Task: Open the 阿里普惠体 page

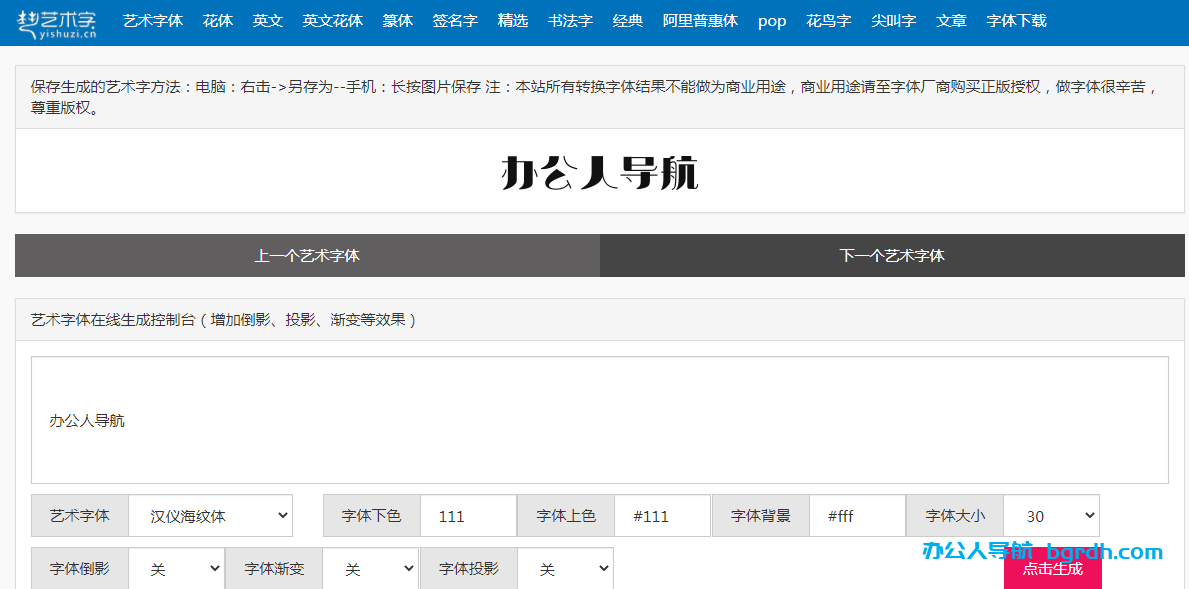Action: pyautogui.click(x=700, y=20)
